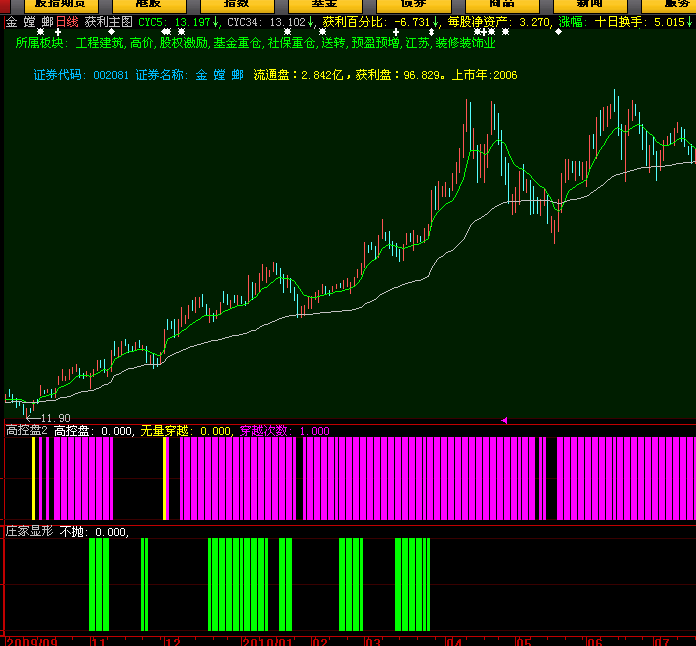
Task: Click the 证券名称: 金螳螂 text
Action: [x=190, y=75]
